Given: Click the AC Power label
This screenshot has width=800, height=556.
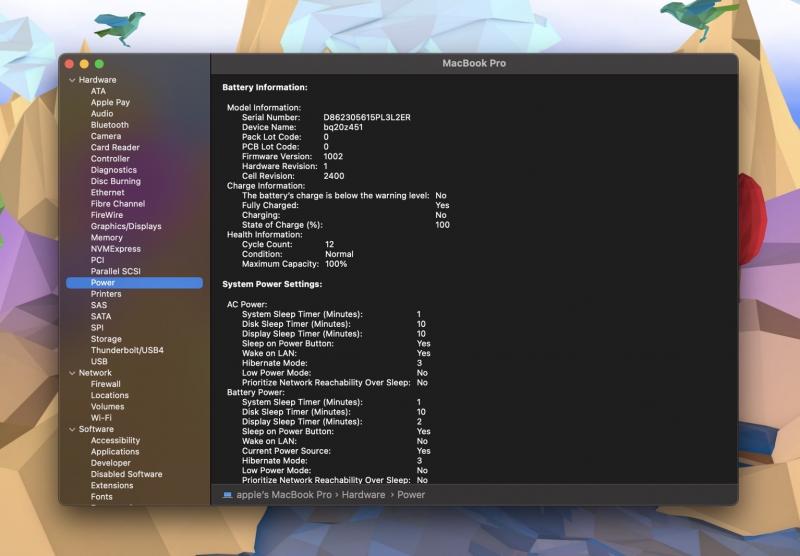Looking at the screenshot, I should (x=247, y=305).
